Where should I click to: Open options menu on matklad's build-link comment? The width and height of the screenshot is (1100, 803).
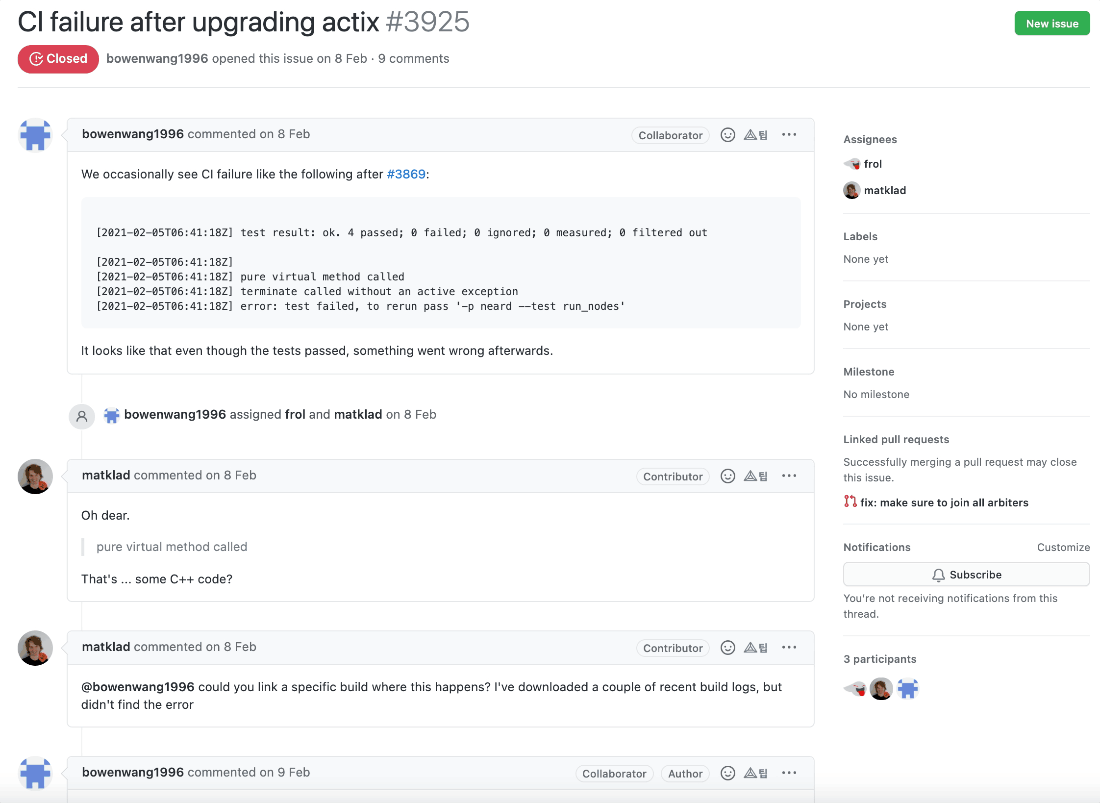click(x=789, y=647)
